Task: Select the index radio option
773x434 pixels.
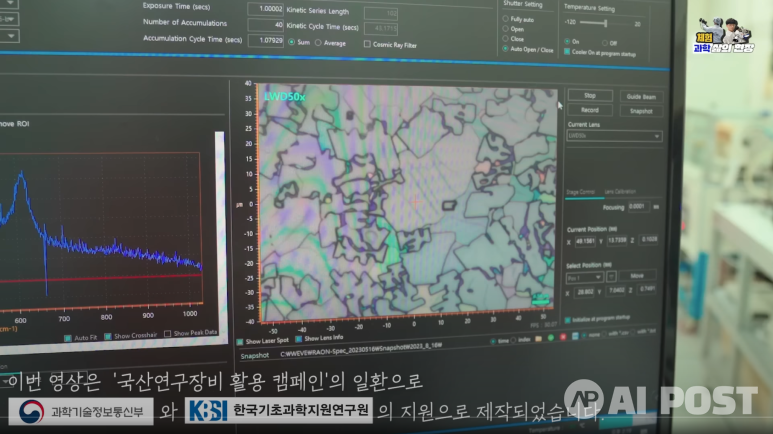Action: tap(513, 340)
